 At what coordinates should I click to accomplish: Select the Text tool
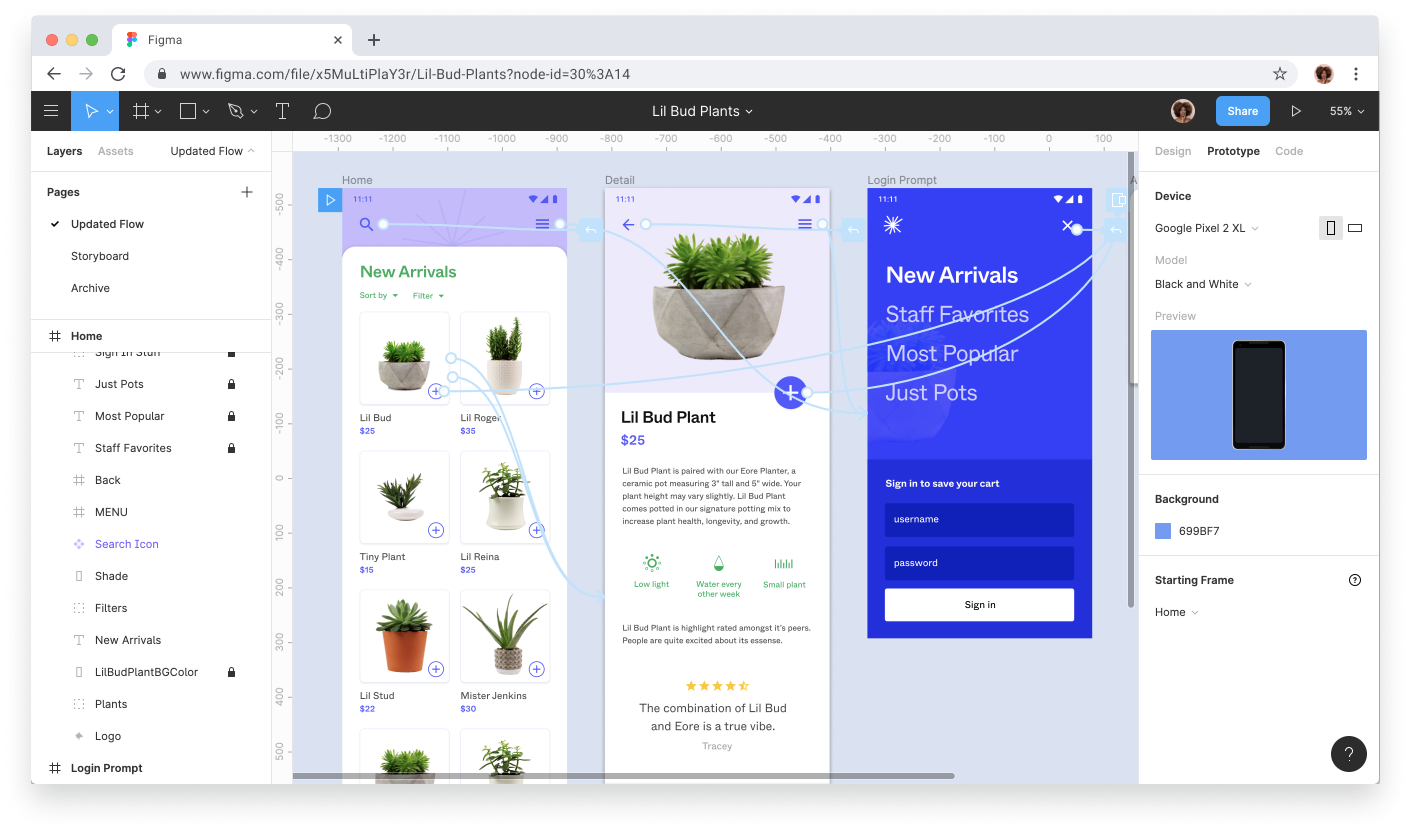[x=282, y=111]
